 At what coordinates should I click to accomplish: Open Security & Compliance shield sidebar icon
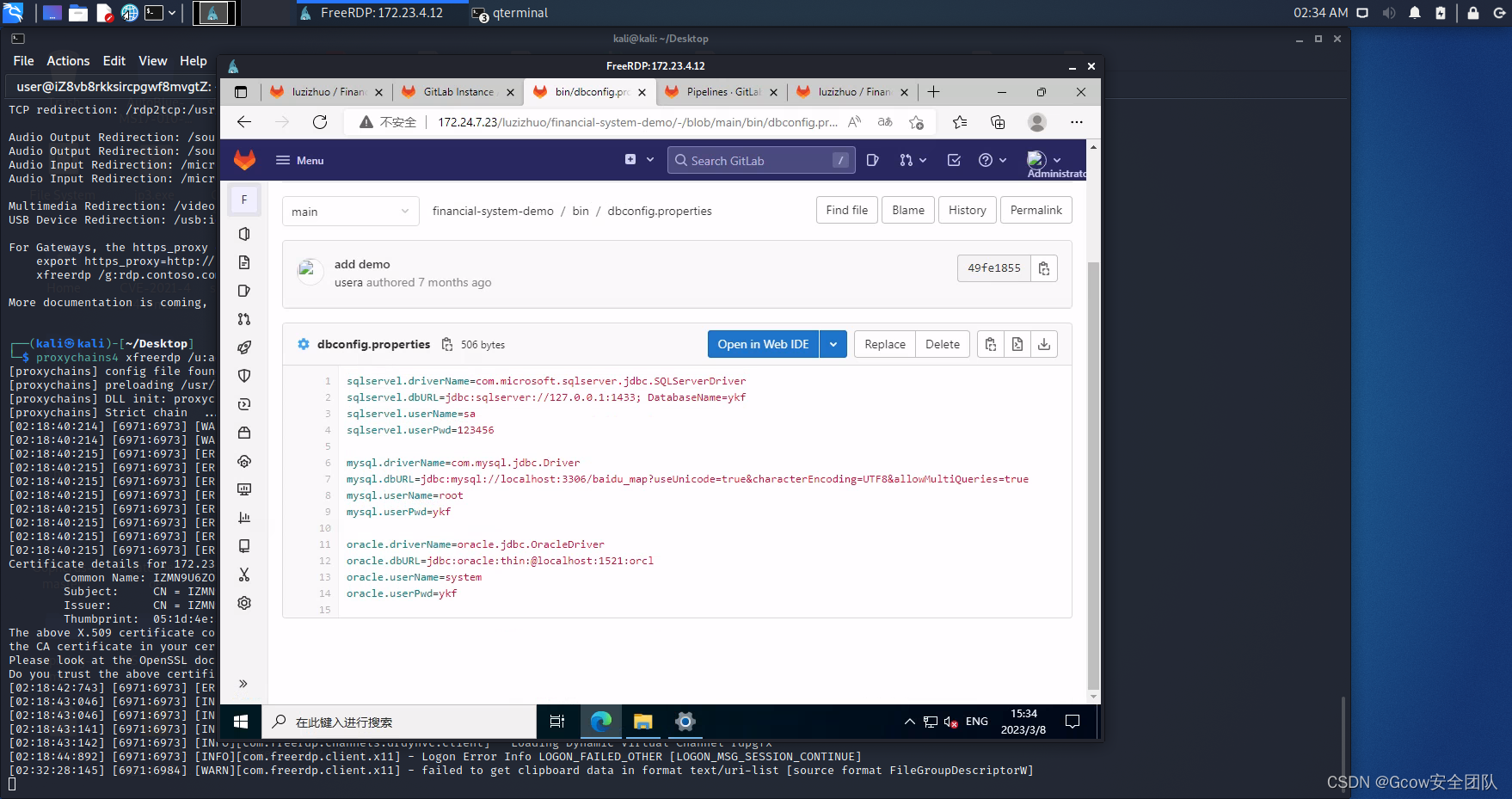pos(244,376)
